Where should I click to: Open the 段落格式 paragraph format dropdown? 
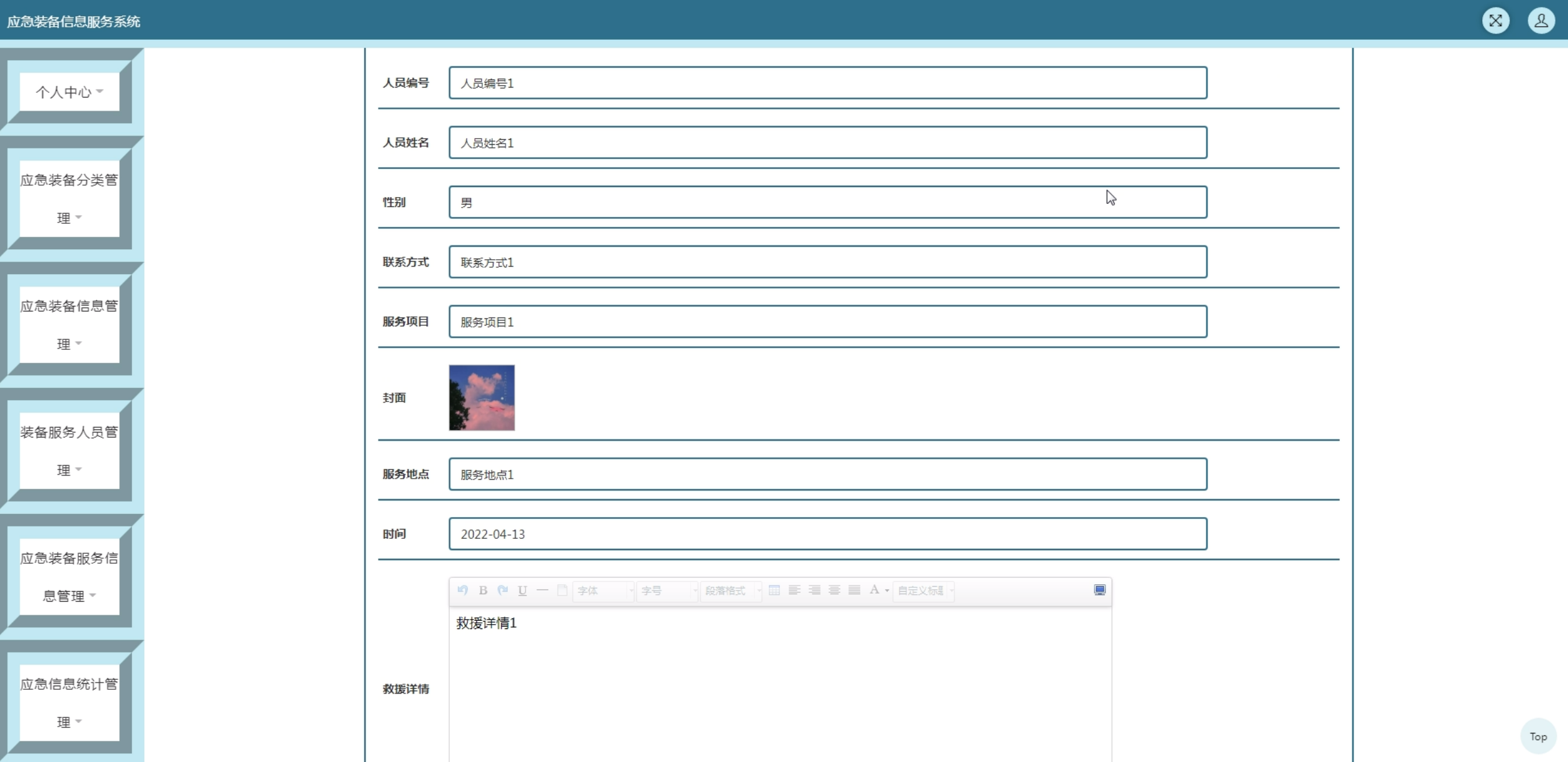(x=731, y=590)
